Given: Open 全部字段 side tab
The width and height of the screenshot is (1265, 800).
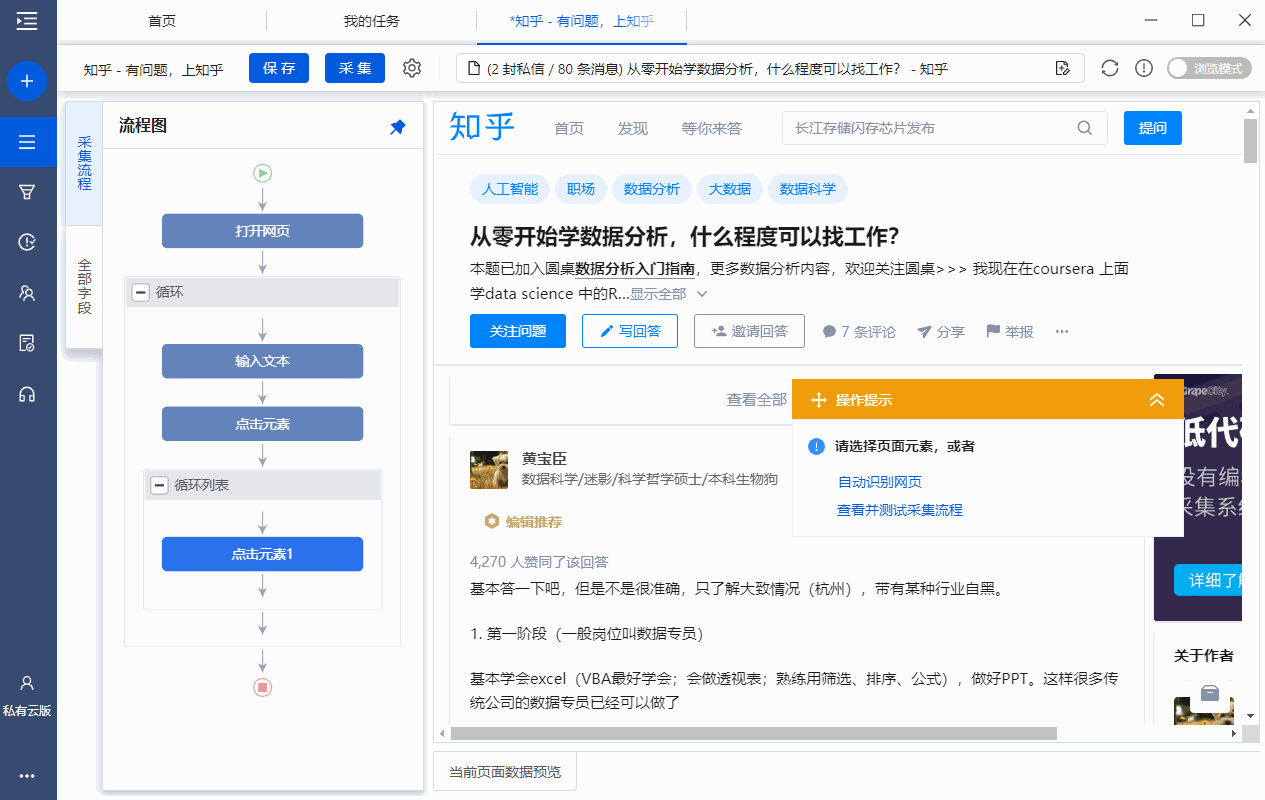Looking at the screenshot, I should pos(84,287).
